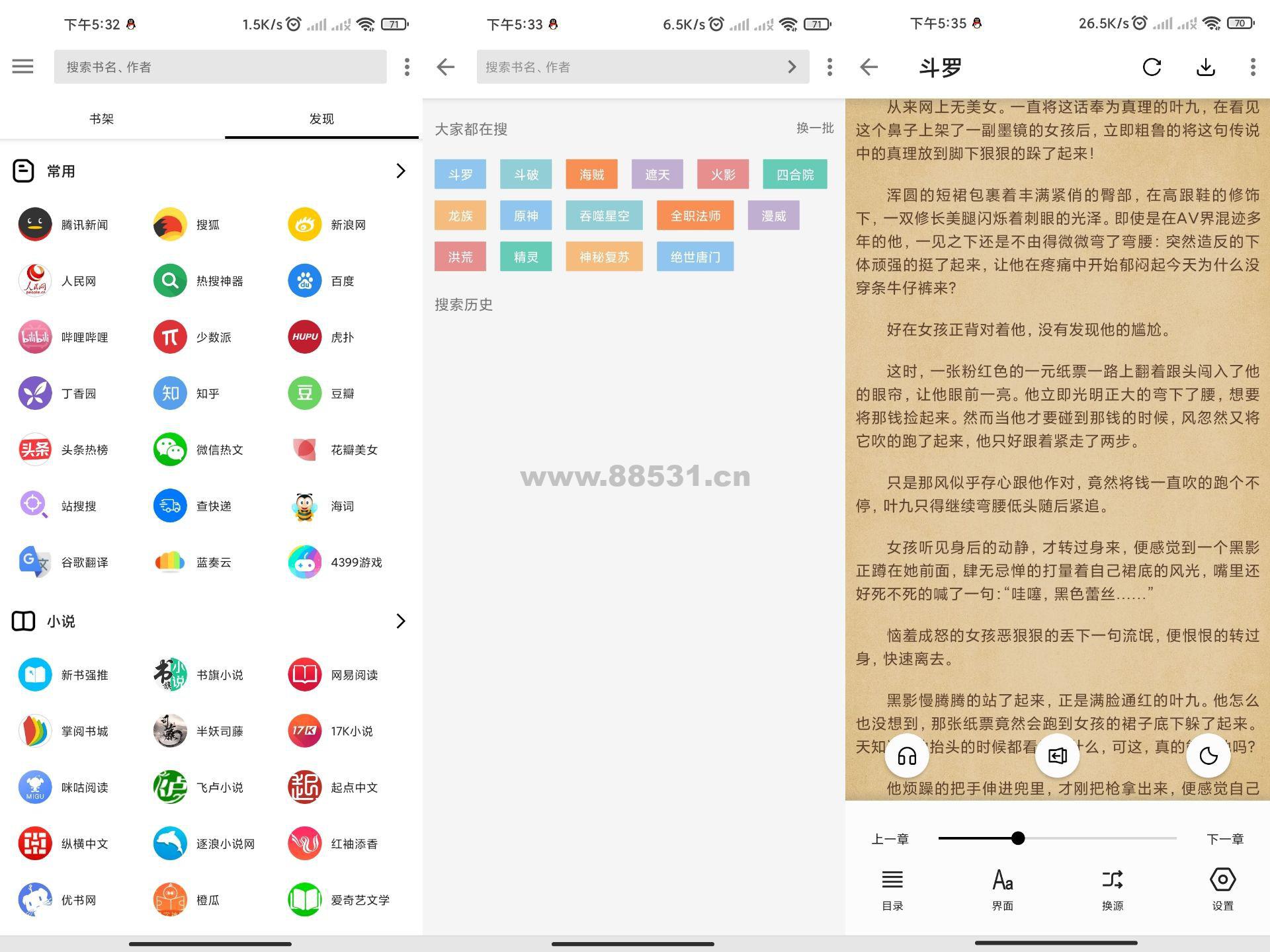Open the 热搜神器 magnifier icon

(170, 281)
